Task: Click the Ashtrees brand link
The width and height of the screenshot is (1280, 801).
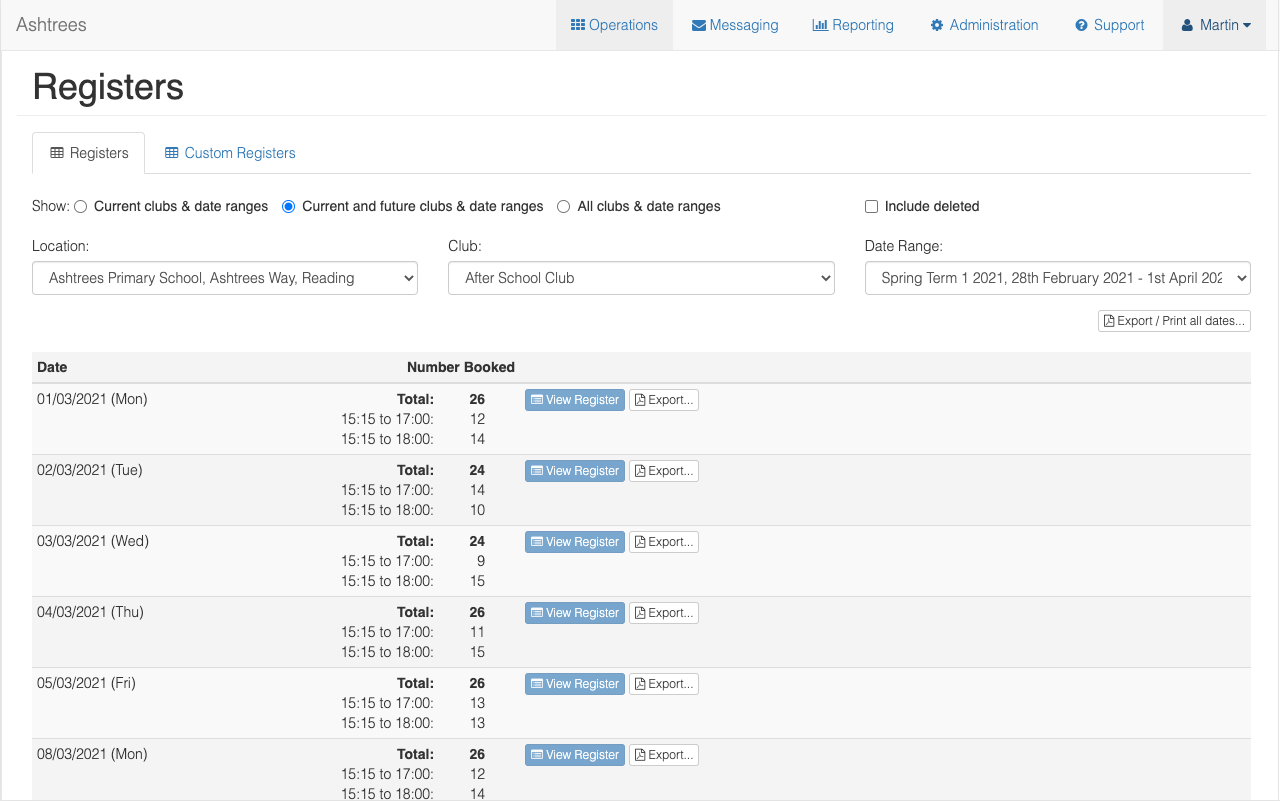Action: [x=51, y=25]
